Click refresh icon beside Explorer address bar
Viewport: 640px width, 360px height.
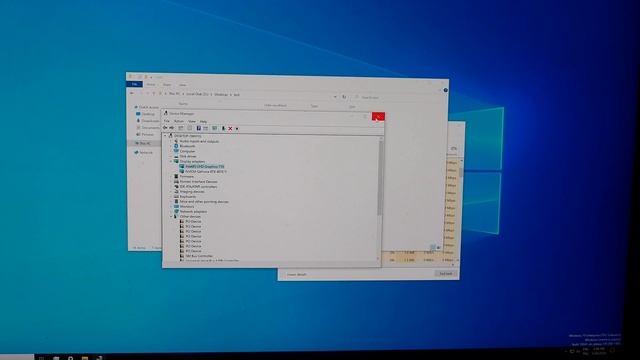344,97
